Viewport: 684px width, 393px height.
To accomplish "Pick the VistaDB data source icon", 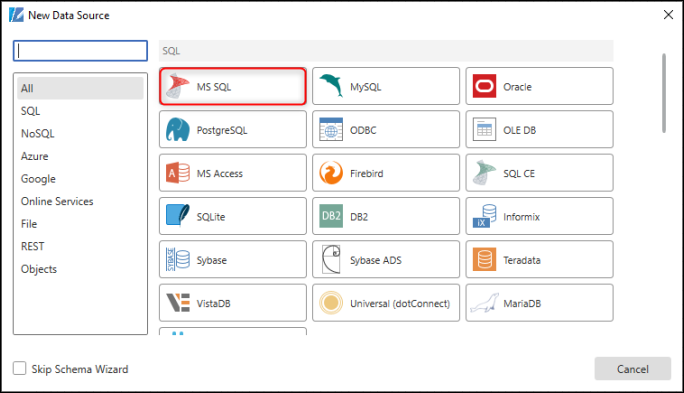I will tap(178, 303).
